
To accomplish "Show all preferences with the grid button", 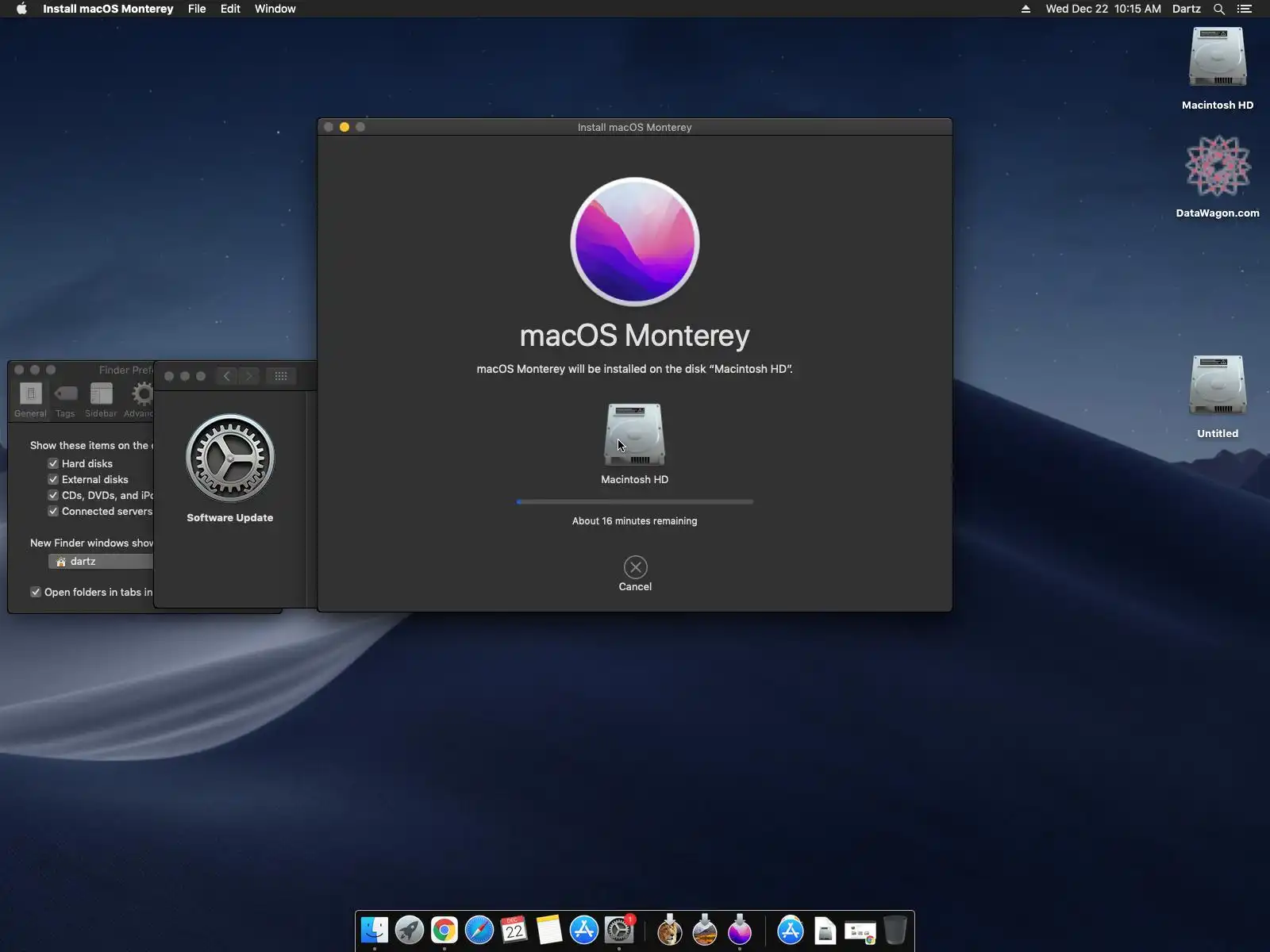I will click(x=281, y=376).
